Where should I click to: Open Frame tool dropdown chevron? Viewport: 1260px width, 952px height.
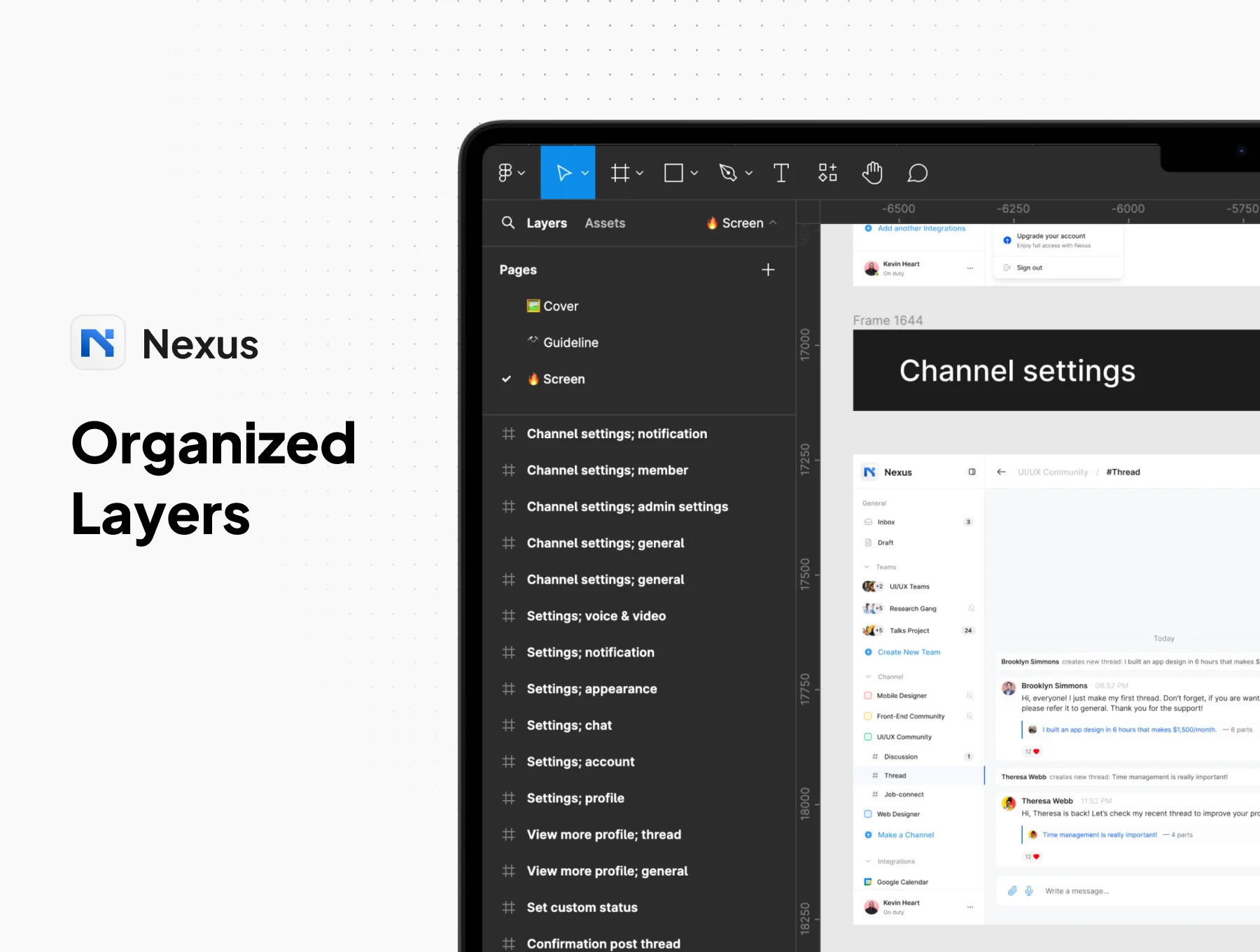[639, 173]
